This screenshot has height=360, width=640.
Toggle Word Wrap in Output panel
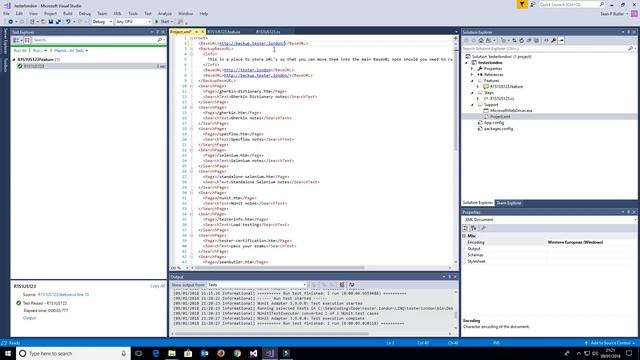[x=352, y=285]
